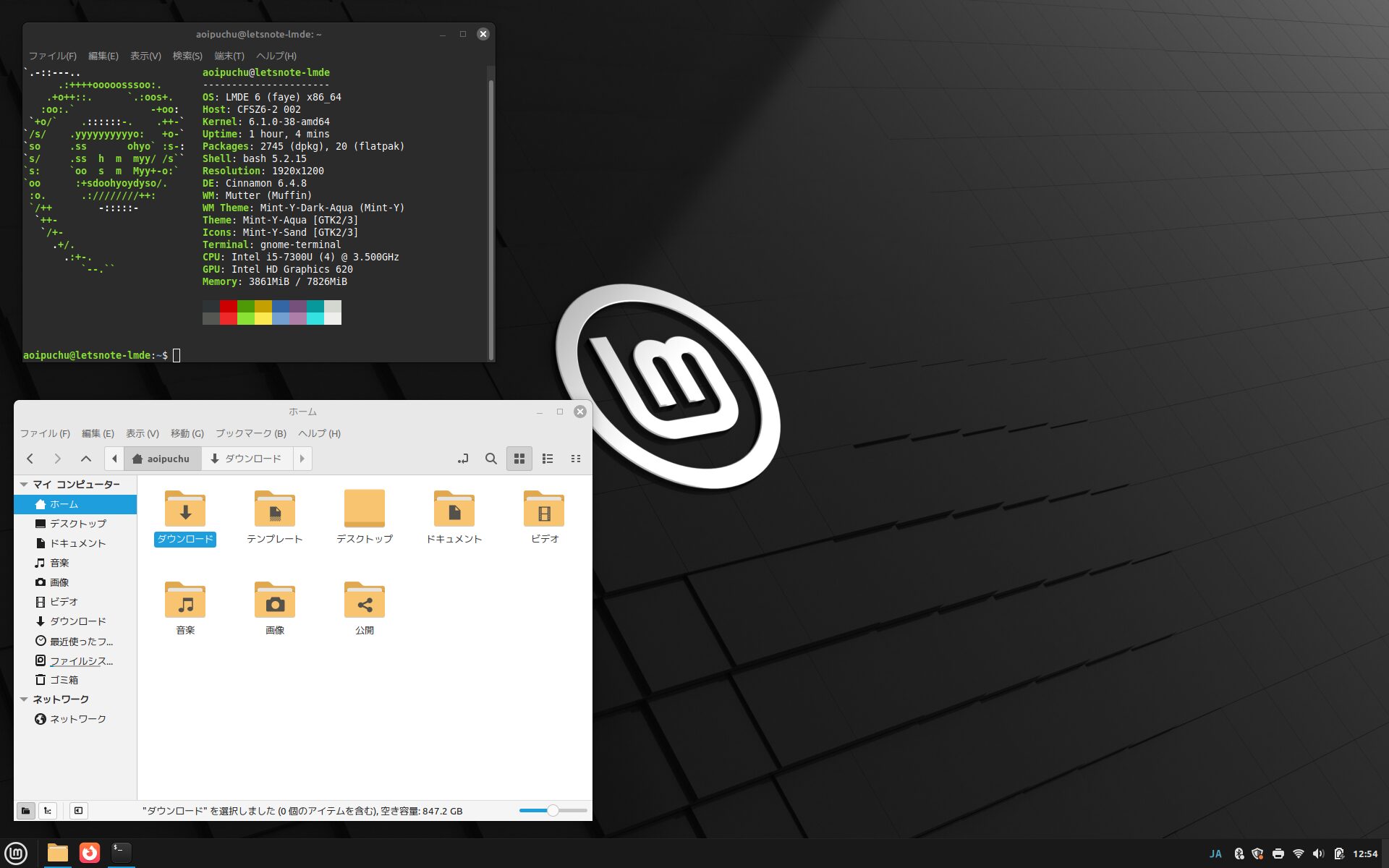The width and height of the screenshot is (1389, 868).
Task: Hide the file manager sidebar
Action: [x=78, y=811]
